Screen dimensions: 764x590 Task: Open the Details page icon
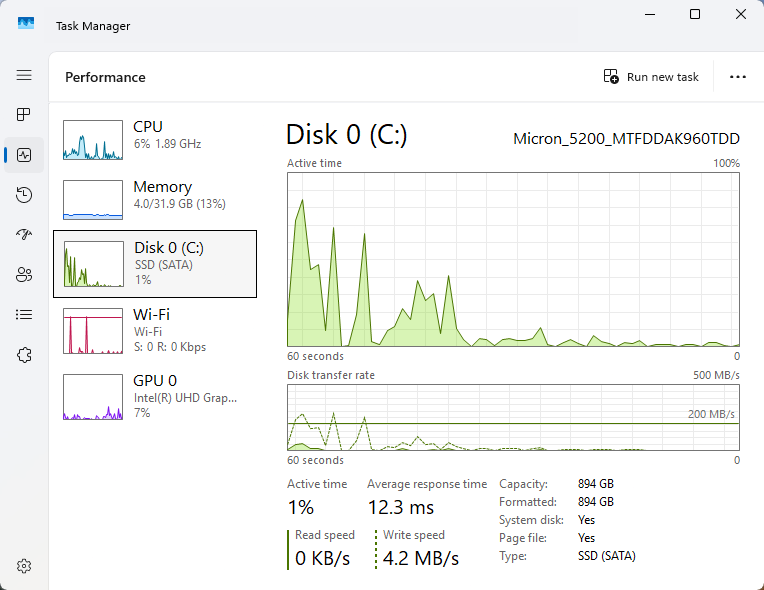click(24, 315)
